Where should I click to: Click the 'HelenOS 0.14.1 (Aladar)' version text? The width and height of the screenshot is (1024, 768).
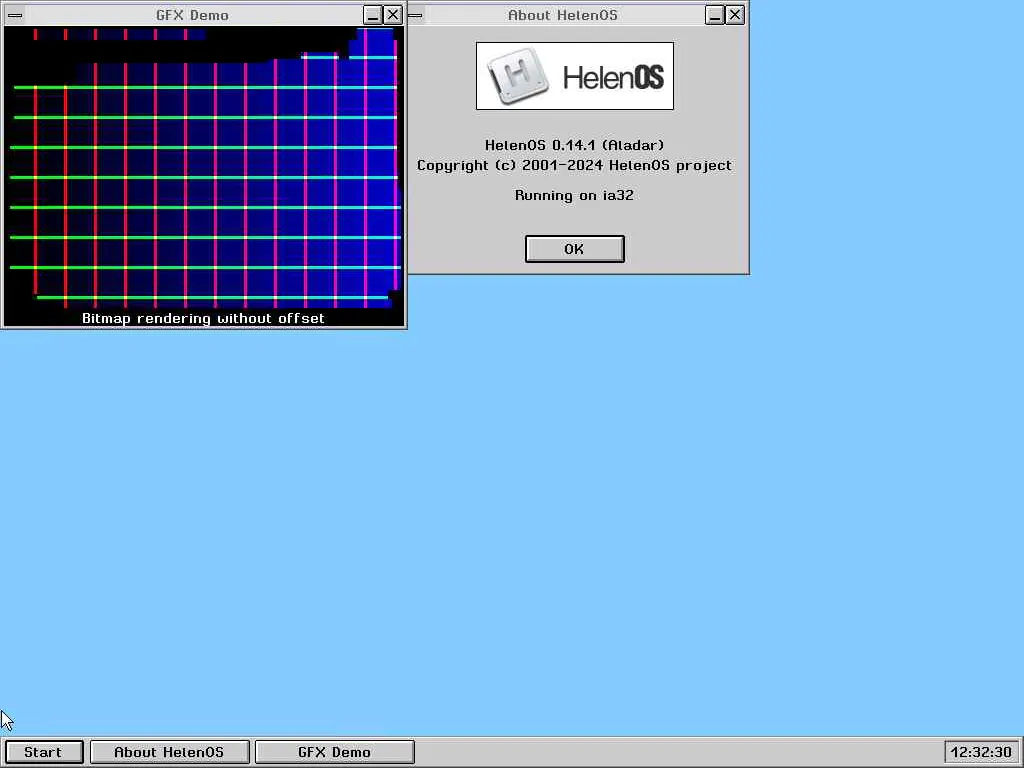[575, 145]
